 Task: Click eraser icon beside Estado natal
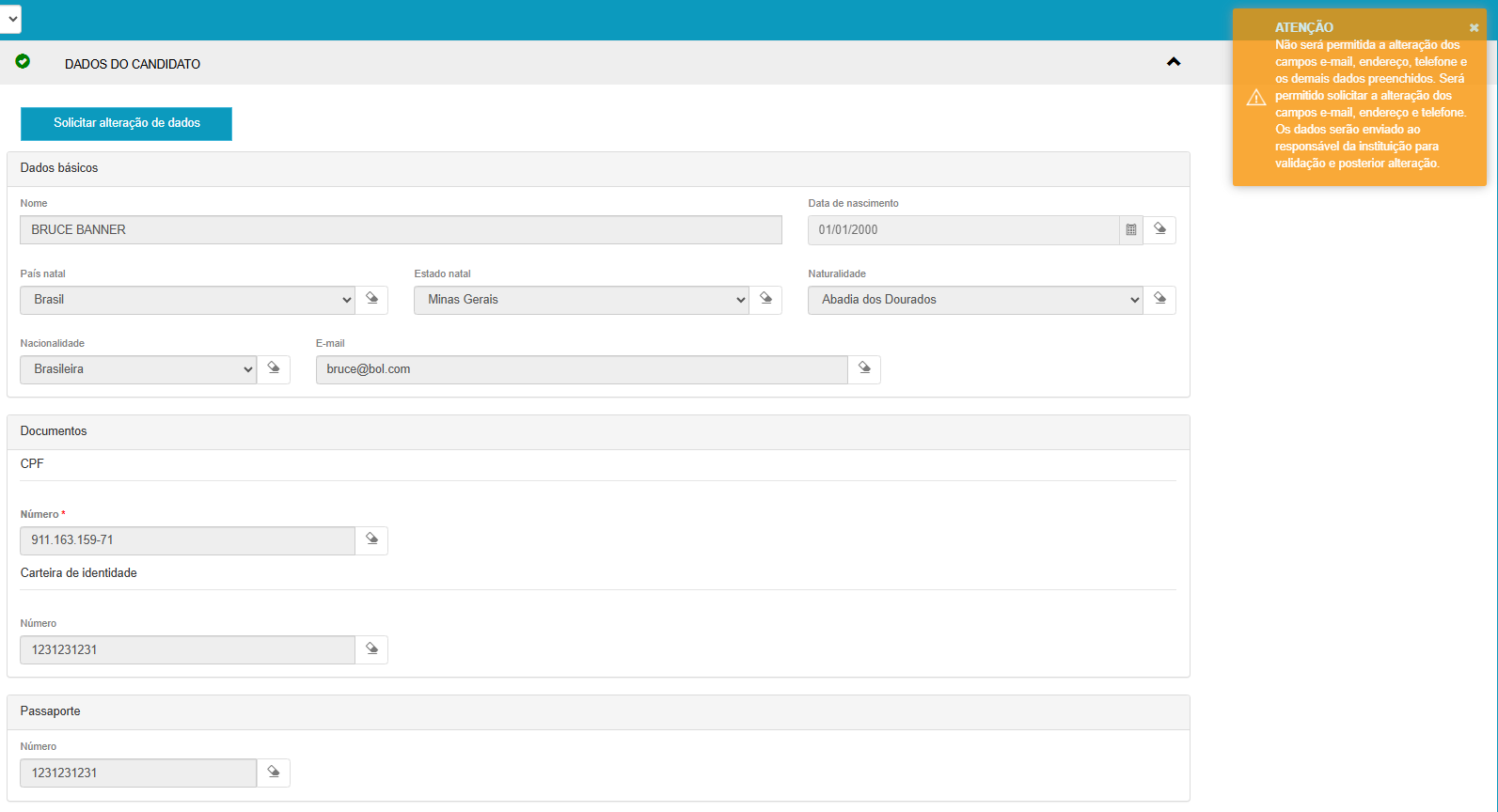765,299
